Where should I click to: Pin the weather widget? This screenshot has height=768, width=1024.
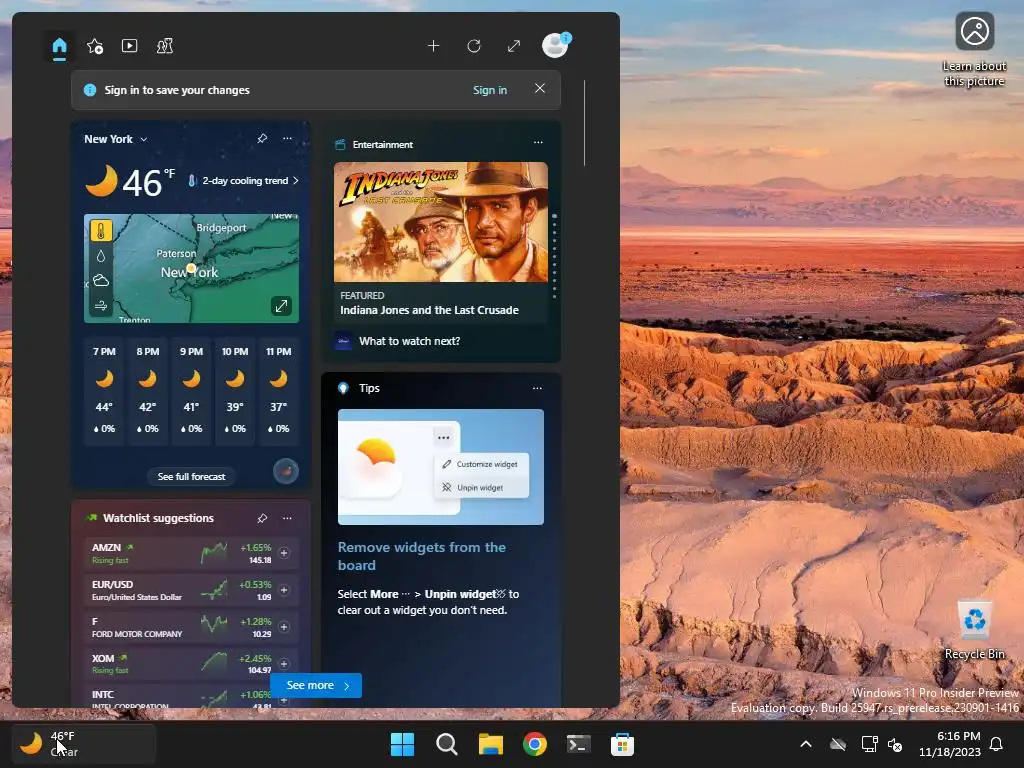pyautogui.click(x=262, y=138)
